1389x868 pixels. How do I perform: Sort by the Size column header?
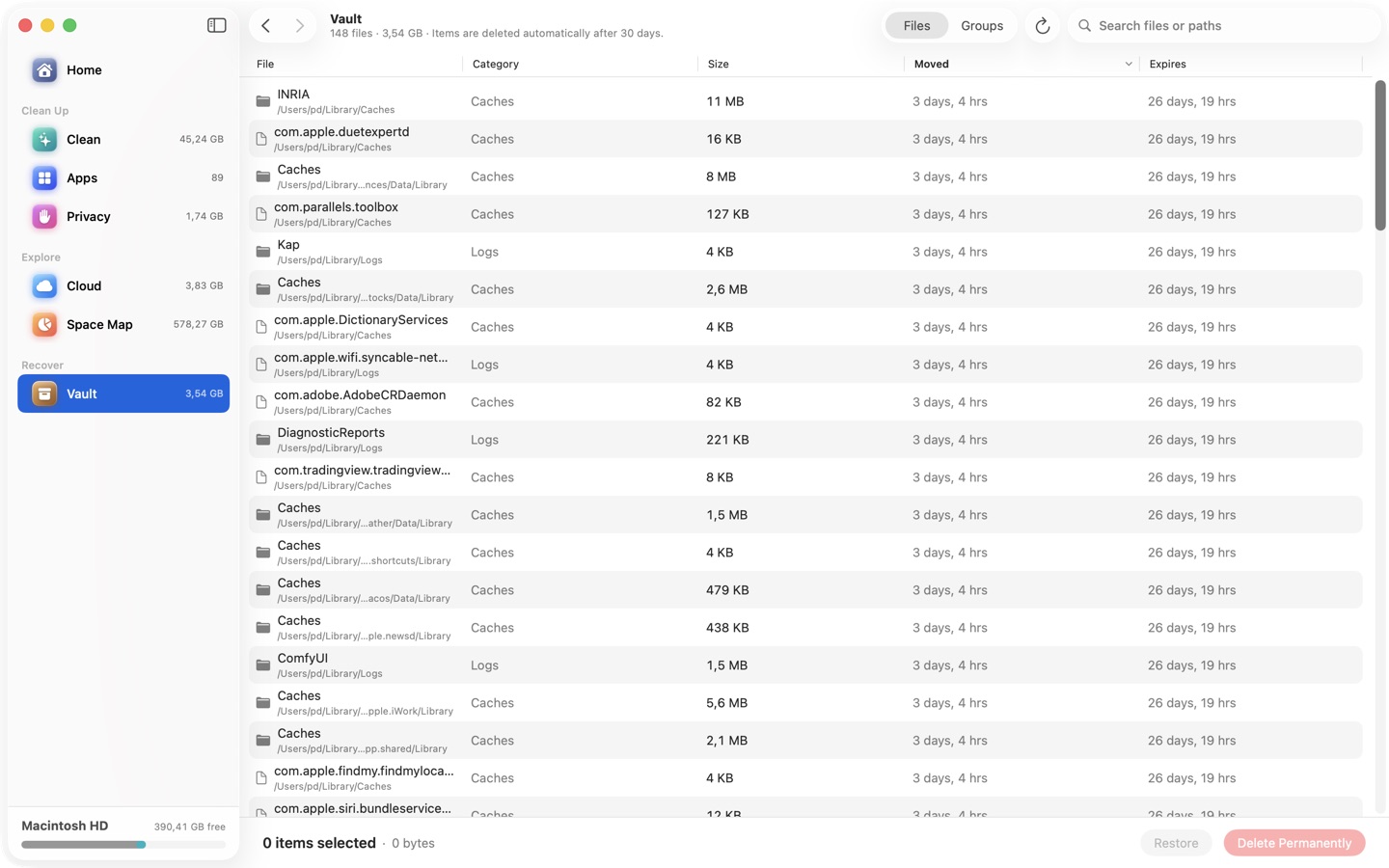[x=801, y=64]
